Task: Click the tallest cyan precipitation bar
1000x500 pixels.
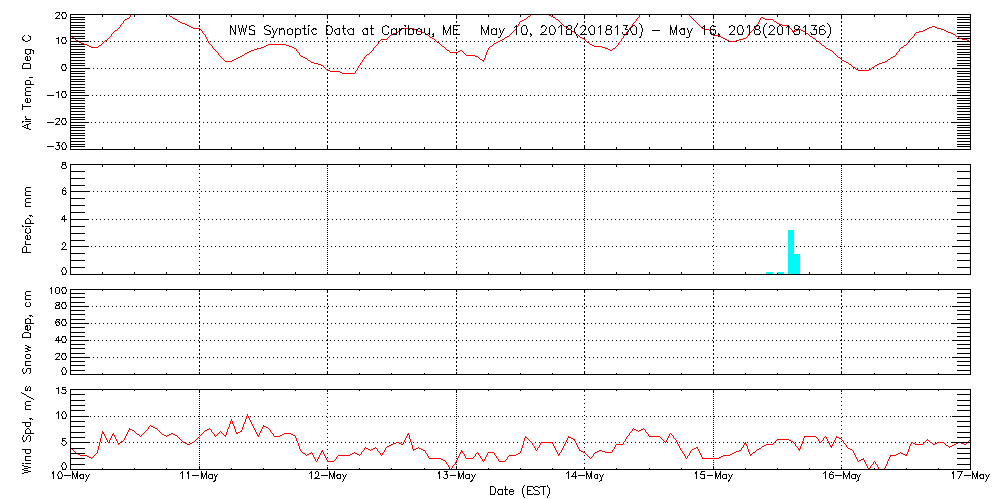Action: tap(791, 251)
